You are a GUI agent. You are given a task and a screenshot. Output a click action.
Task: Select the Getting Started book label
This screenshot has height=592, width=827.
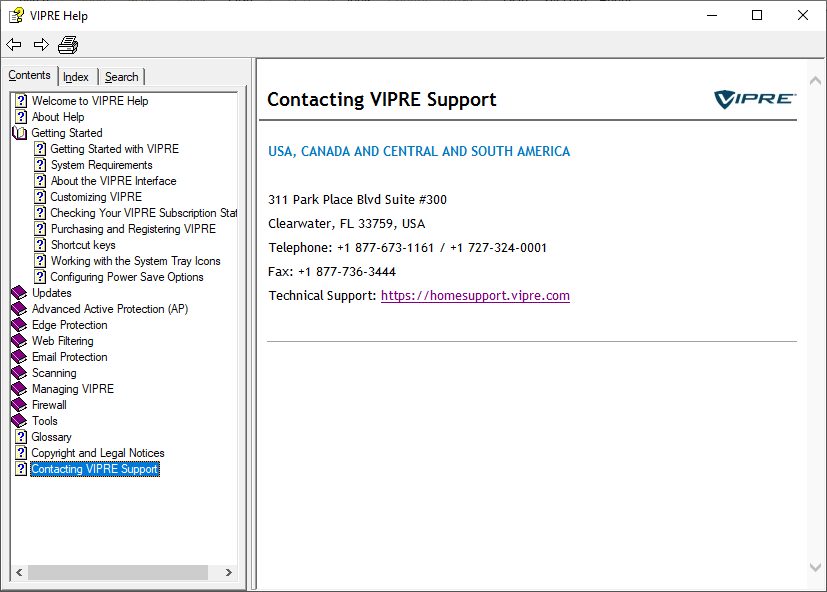[67, 133]
